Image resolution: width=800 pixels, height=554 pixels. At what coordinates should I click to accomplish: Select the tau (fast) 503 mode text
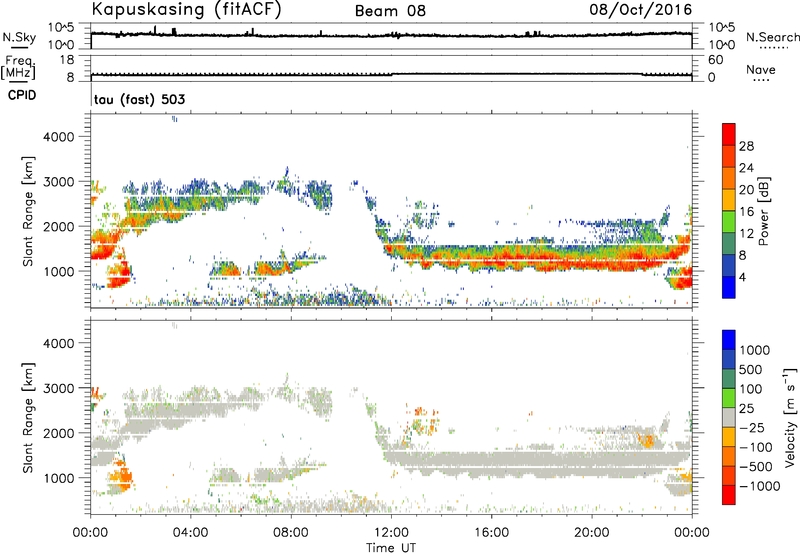pyautogui.click(x=139, y=99)
